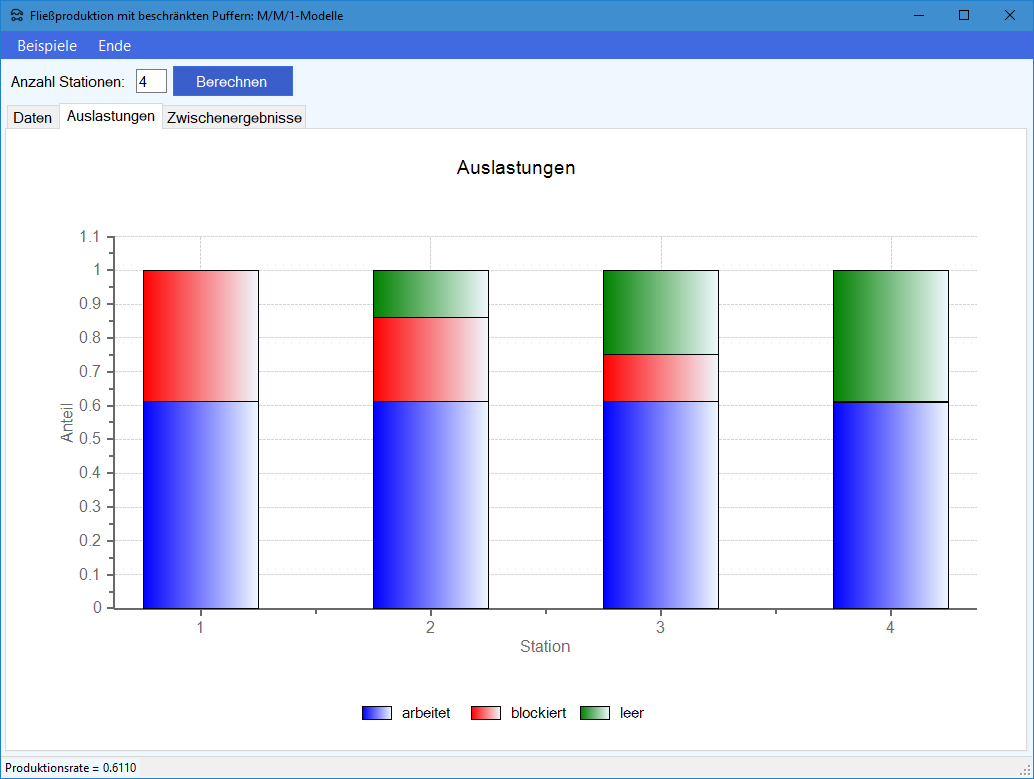Click the blue working segment of station 3
Viewport: 1034px width, 779px height.
point(660,504)
